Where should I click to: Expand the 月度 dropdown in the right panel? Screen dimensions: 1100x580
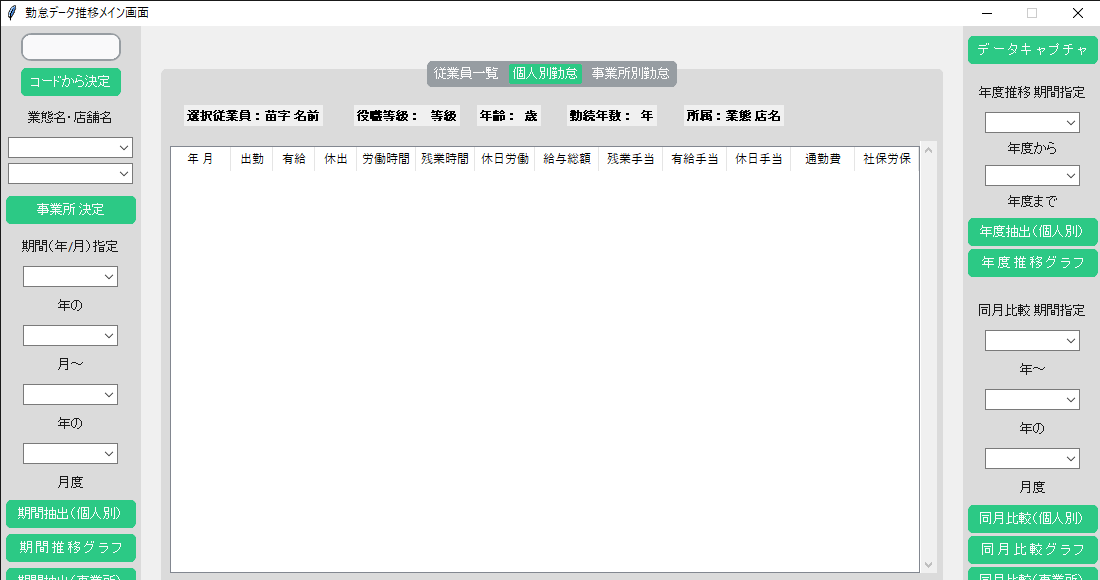click(x=1032, y=458)
